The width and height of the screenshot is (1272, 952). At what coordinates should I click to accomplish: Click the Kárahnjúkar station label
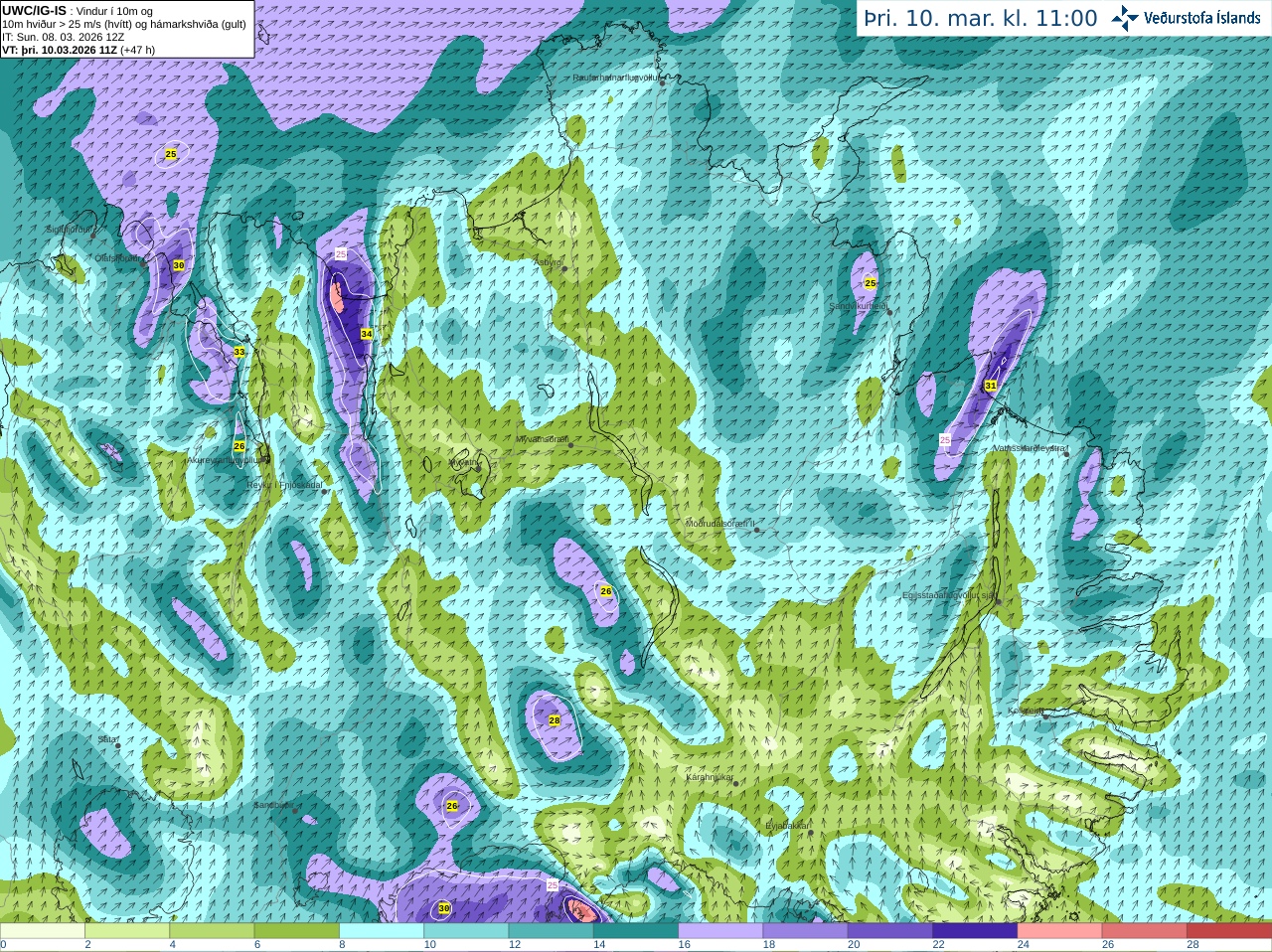710,777
